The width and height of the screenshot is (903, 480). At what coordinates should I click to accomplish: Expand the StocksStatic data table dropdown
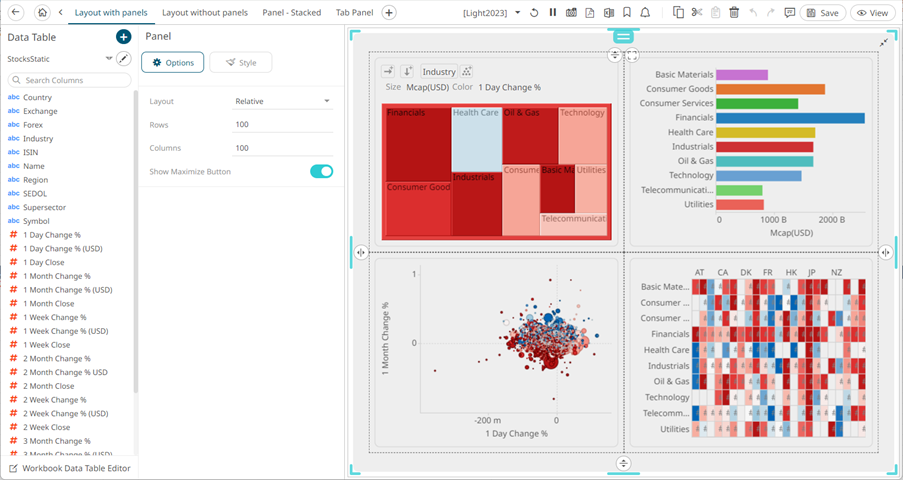tap(108, 59)
